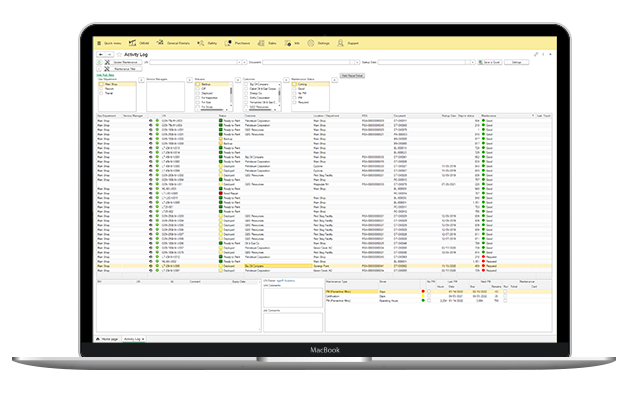Image resolution: width=633 pixels, height=411 pixels.
Task: Click the red status indicator in maintenance panel
Action: click(423, 289)
